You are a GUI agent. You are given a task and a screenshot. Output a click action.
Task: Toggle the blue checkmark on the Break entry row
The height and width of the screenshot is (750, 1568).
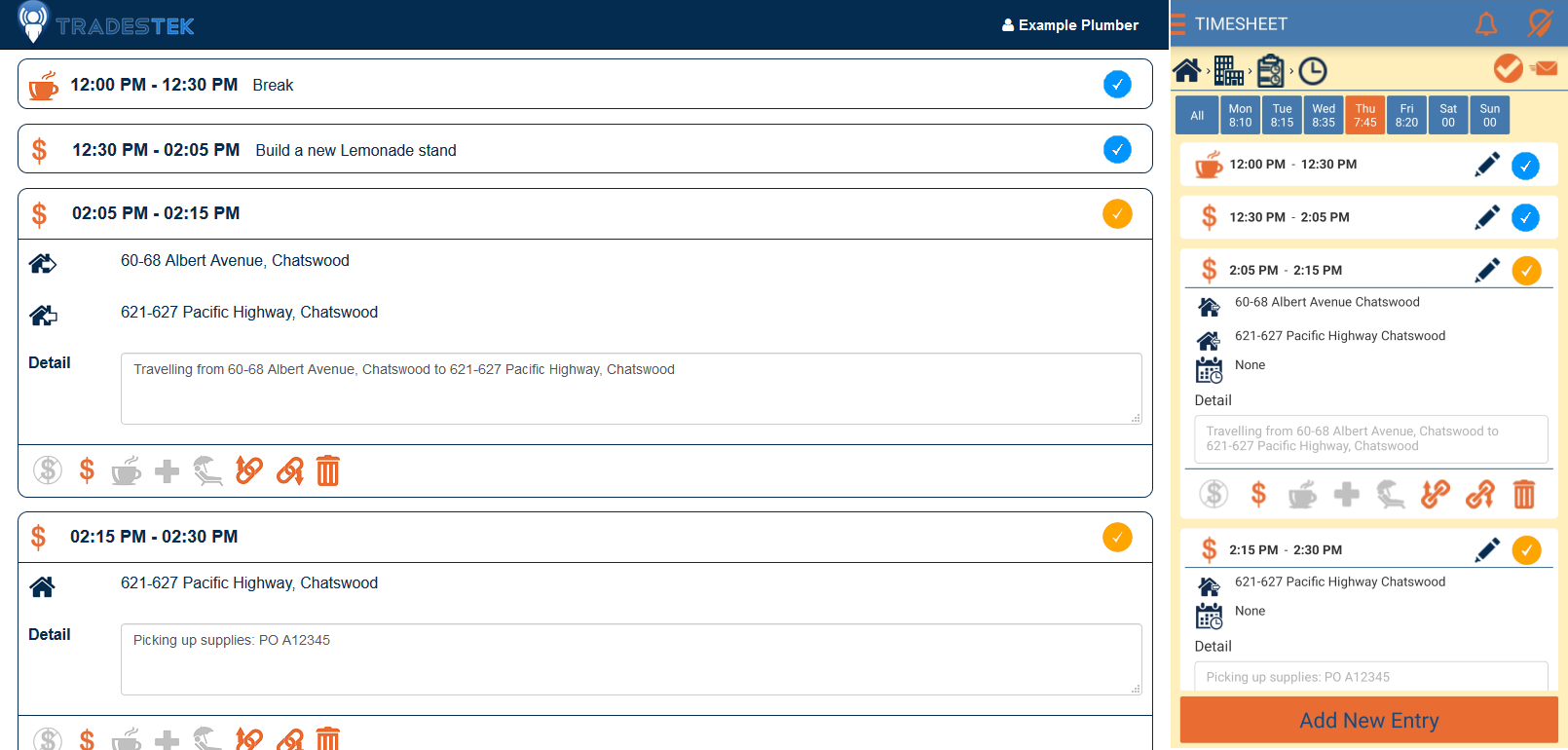(x=1117, y=85)
